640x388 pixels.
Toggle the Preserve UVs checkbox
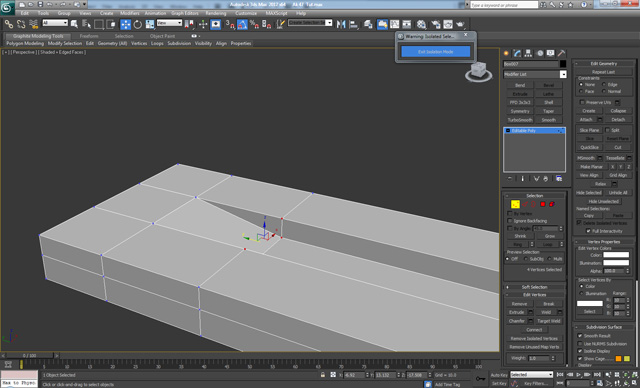(x=582, y=102)
